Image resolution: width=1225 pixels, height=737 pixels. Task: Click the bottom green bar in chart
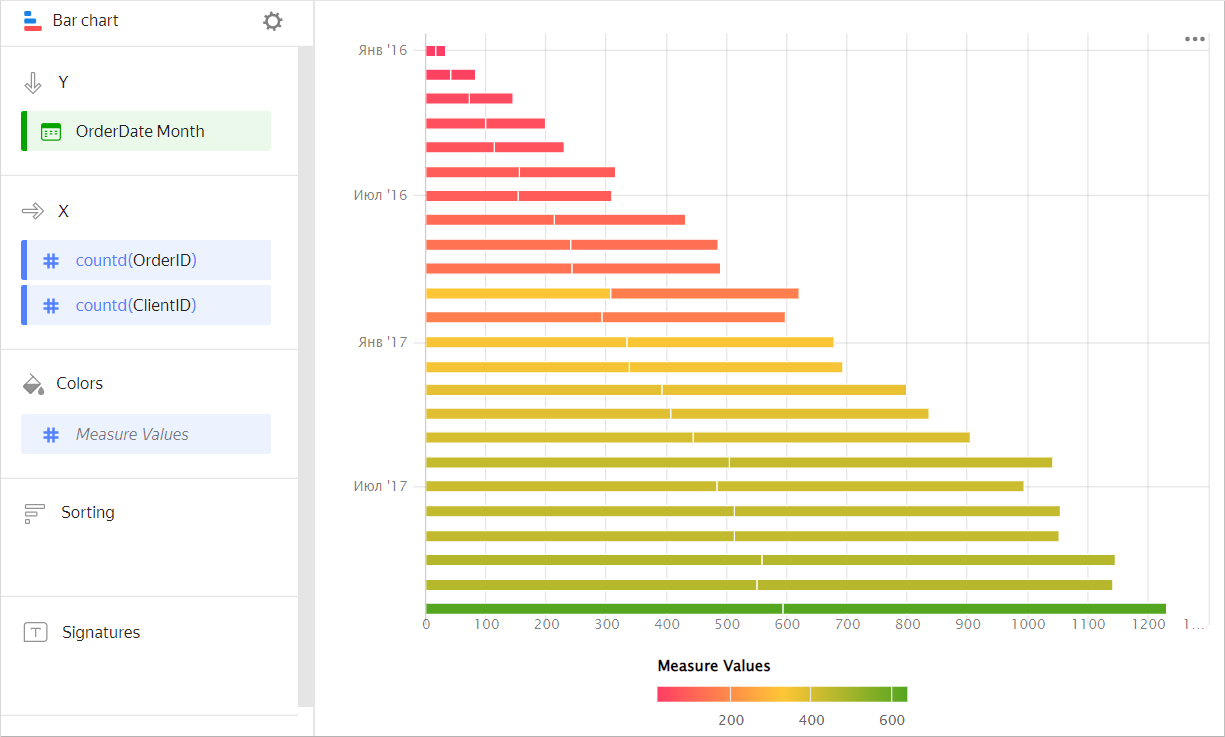pos(795,609)
